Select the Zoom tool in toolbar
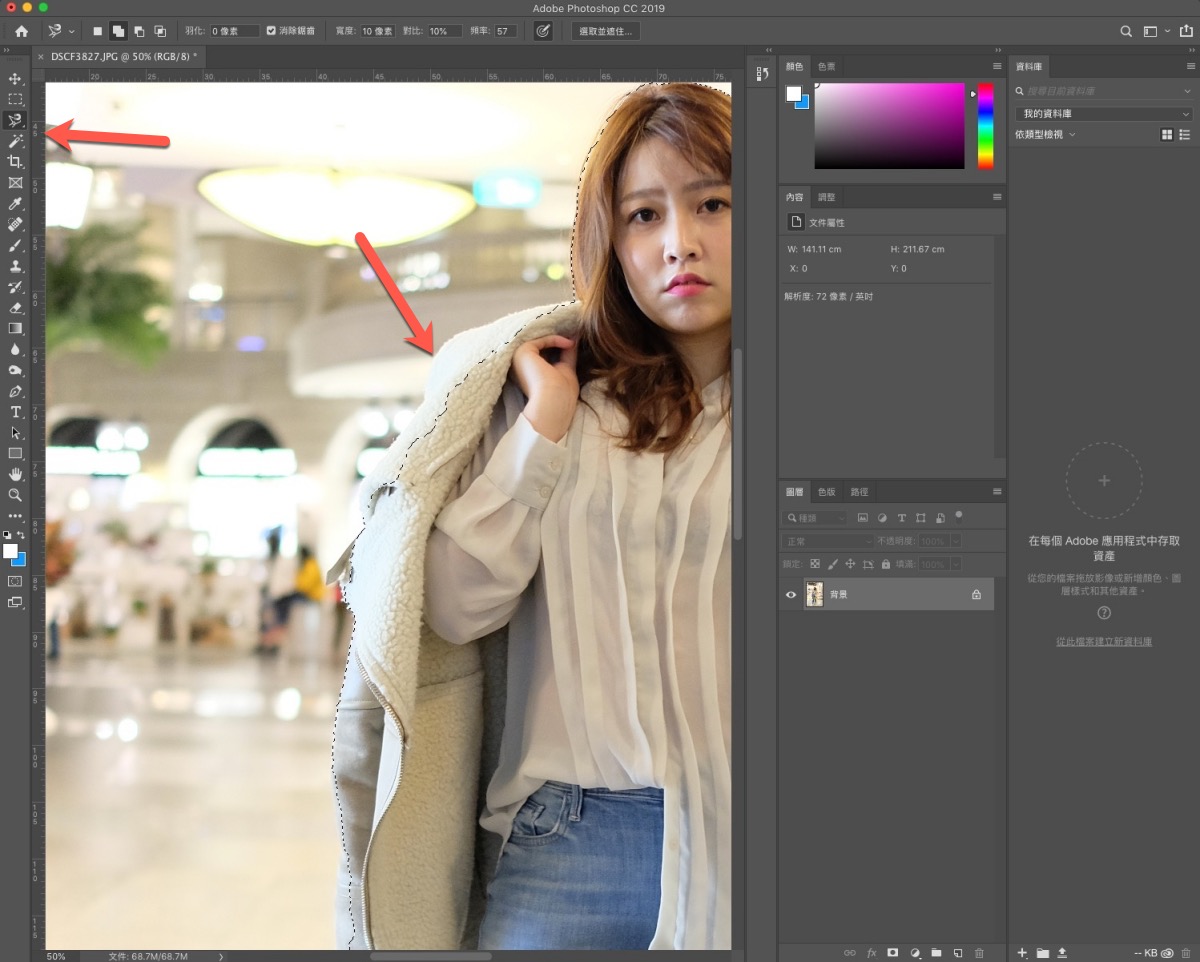The height and width of the screenshot is (962, 1200). pyautogui.click(x=15, y=495)
